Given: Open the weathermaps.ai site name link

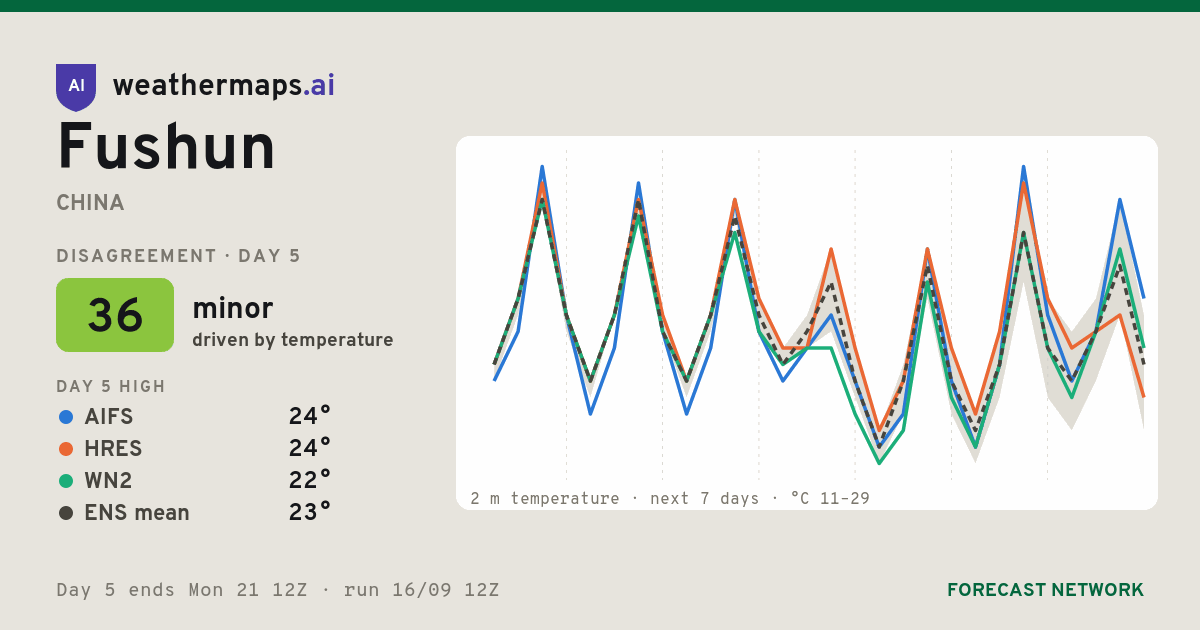Looking at the screenshot, I should (x=224, y=86).
